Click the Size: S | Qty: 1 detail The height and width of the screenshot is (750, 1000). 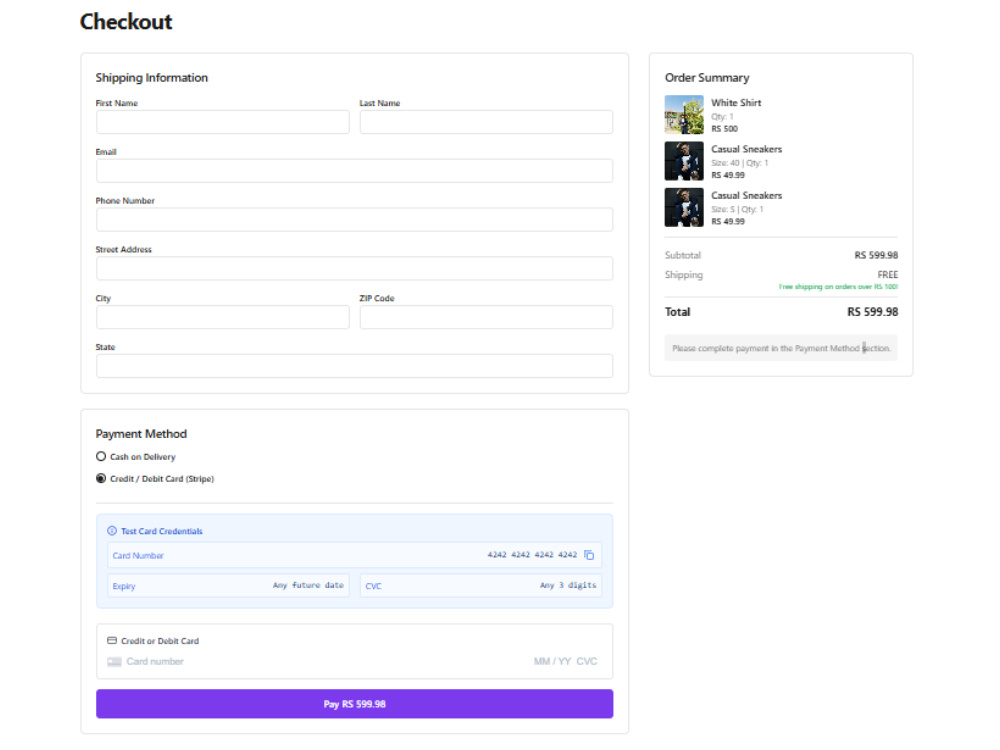tap(737, 209)
